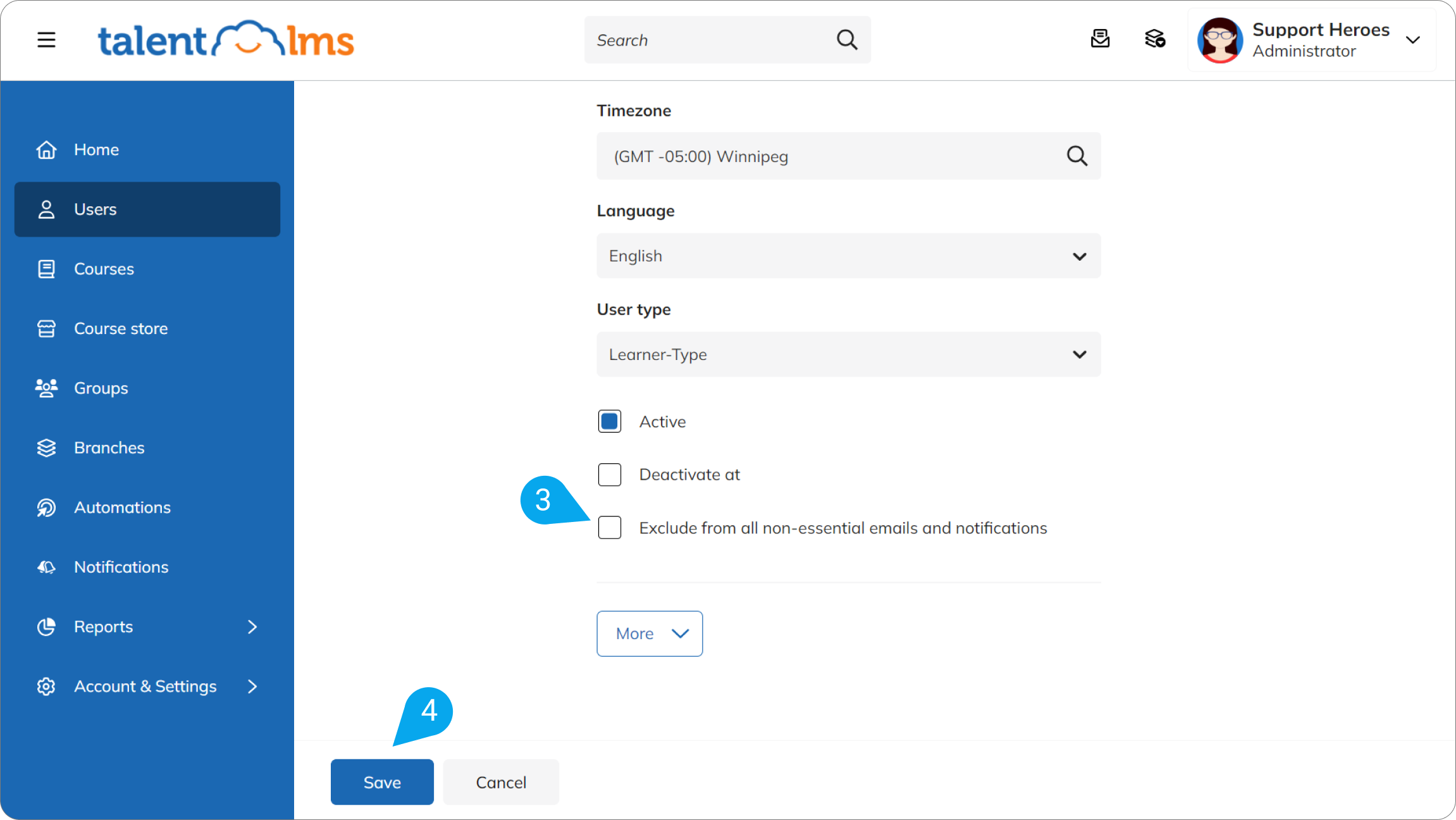This screenshot has height=820, width=1456.
Task: Open Course store from the sidebar
Action: point(147,328)
